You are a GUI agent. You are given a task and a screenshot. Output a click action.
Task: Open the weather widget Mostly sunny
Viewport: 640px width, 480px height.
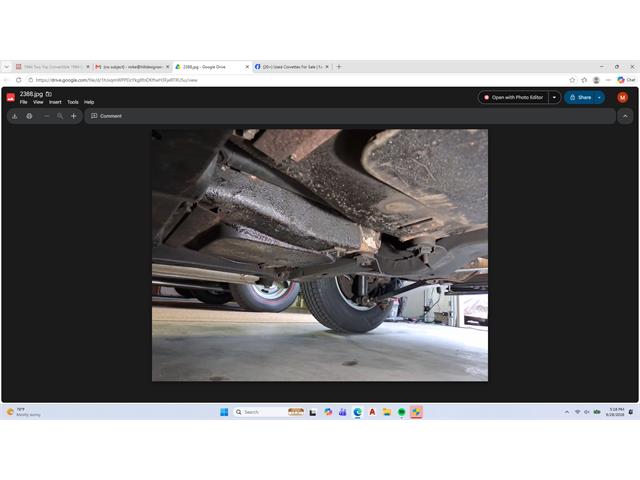[x=23, y=412]
